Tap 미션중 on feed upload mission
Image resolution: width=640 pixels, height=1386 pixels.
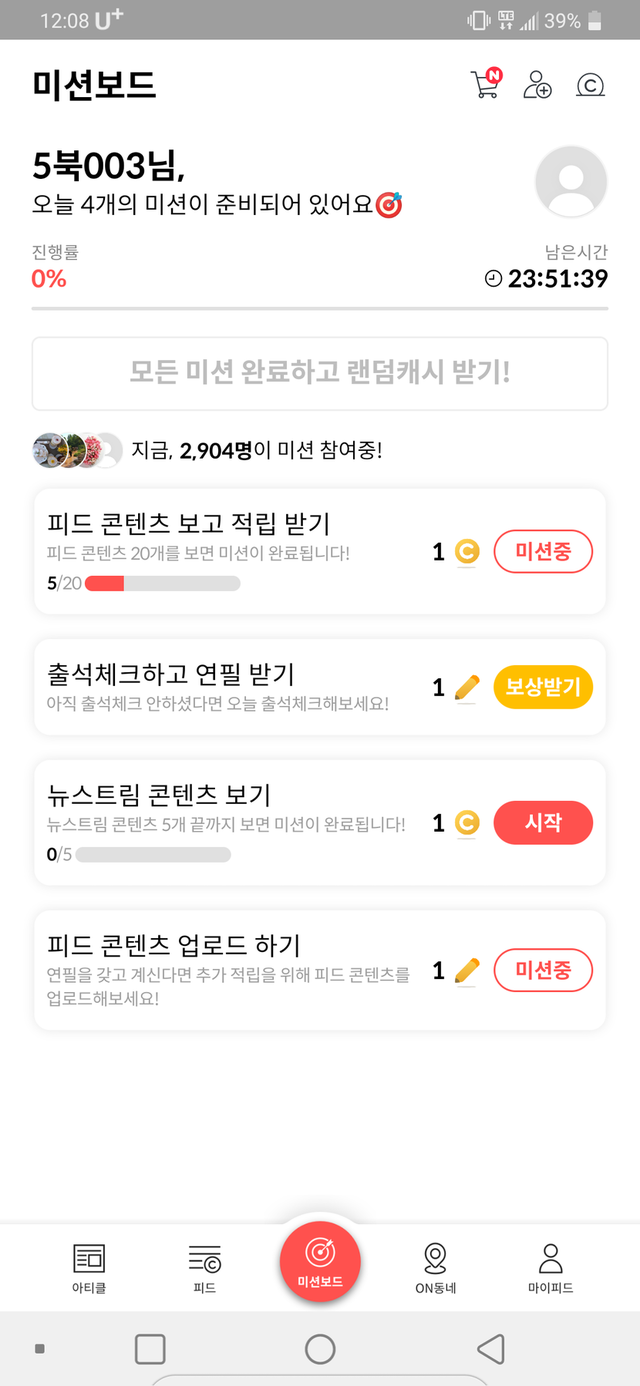[543, 969]
